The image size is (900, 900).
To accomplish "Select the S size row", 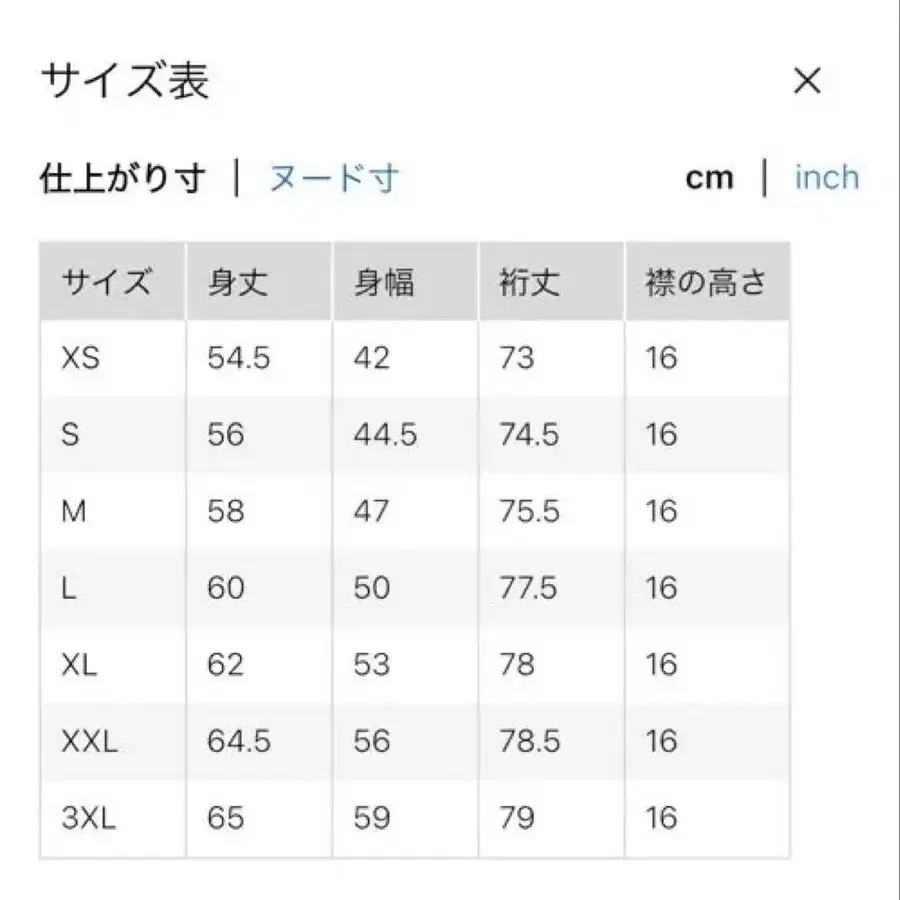I will [x=75, y=434].
